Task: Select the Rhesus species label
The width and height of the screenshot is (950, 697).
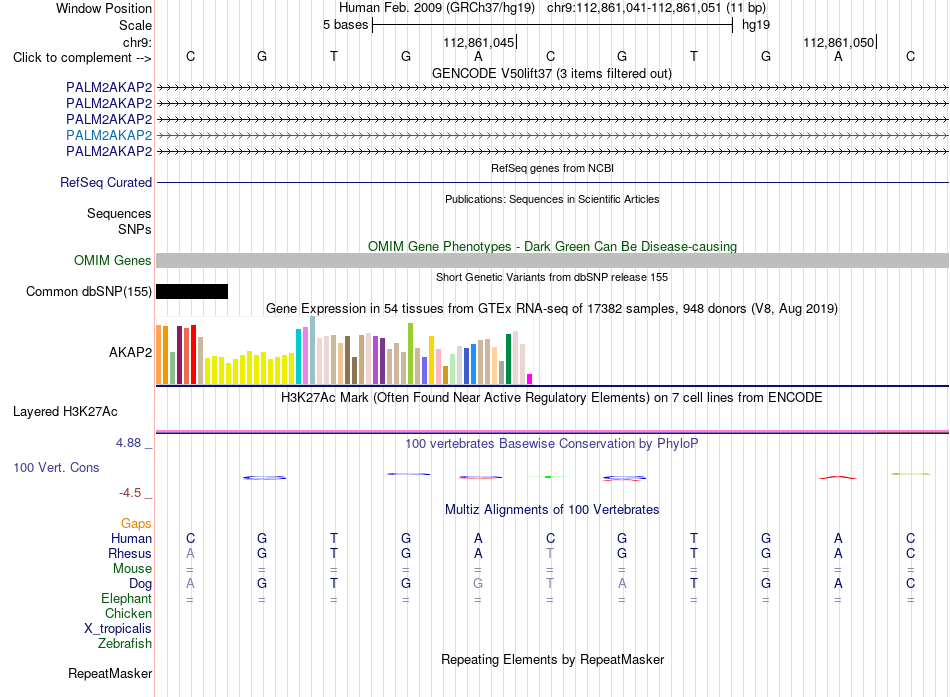Action: click(130, 553)
